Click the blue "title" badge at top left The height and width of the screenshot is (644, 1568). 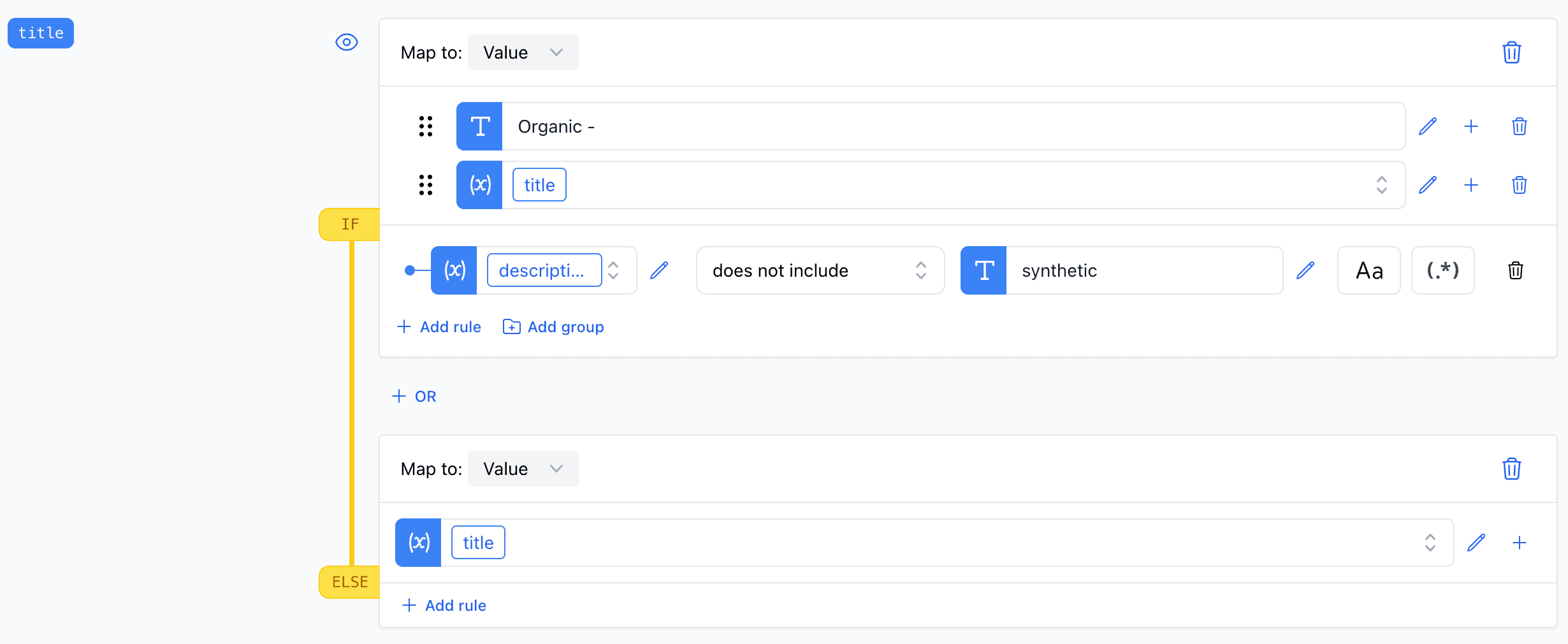coord(40,33)
